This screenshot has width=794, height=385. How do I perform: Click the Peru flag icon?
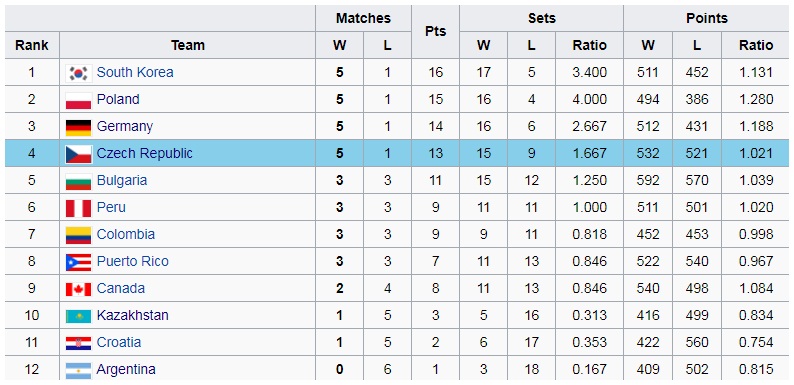coord(78,208)
